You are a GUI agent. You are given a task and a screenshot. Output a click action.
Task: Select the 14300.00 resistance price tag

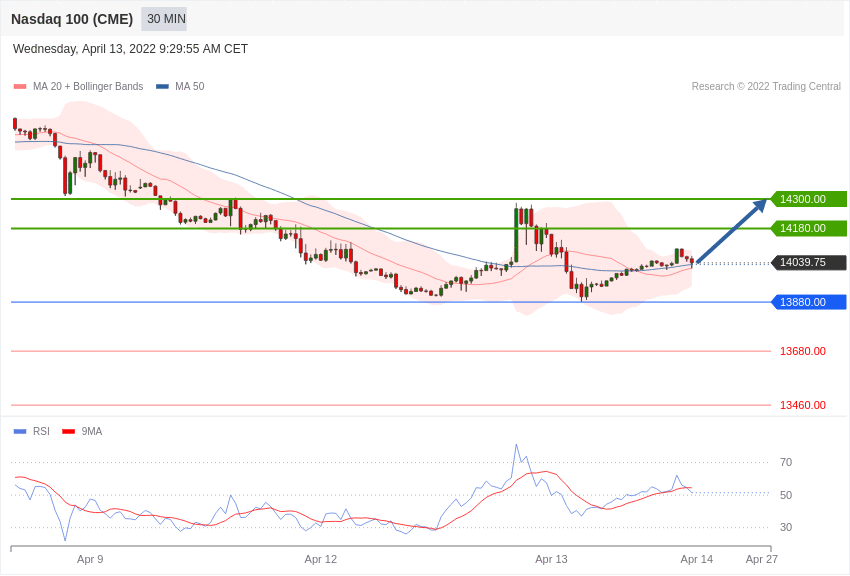point(809,199)
